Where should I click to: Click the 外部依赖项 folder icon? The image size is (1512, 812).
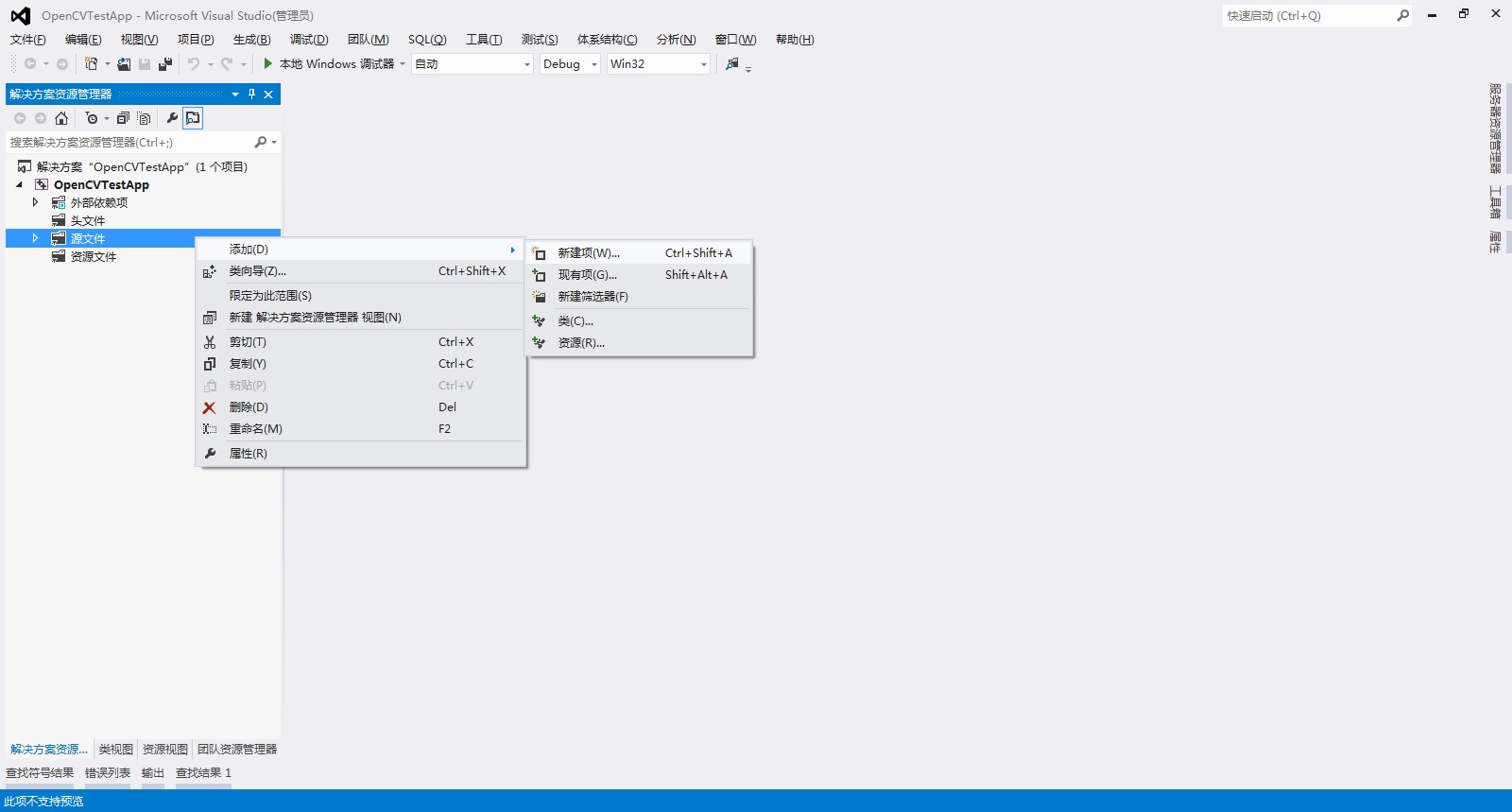click(x=59, y=203)
